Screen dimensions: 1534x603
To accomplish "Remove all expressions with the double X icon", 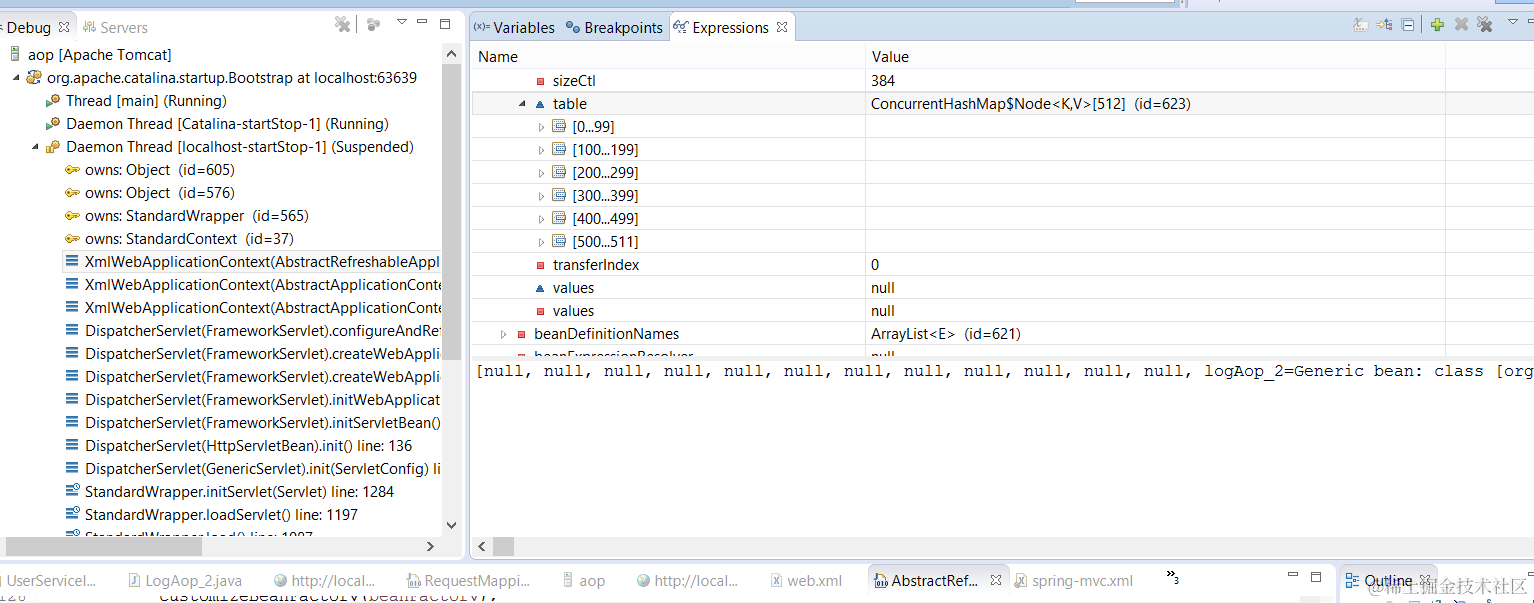I will (1485, 25).
